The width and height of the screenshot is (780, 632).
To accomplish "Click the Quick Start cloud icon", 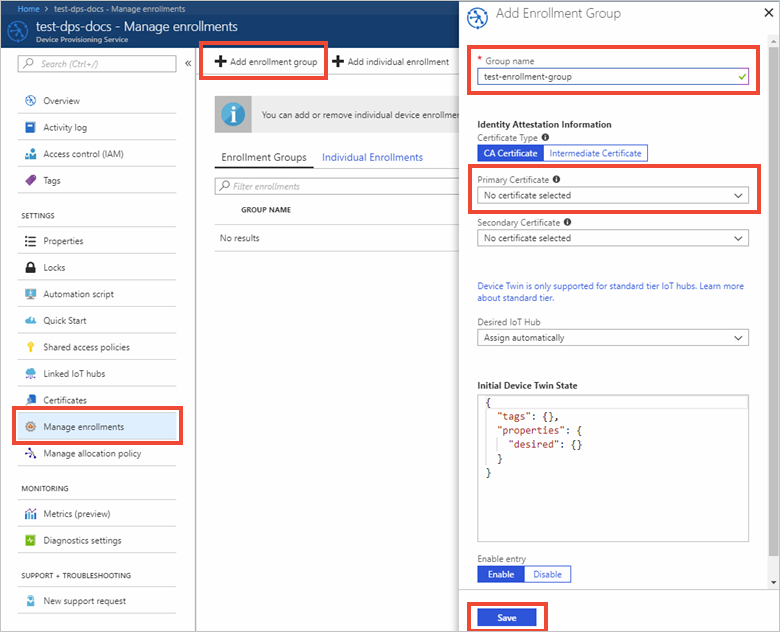I will [x=30, y=320].
